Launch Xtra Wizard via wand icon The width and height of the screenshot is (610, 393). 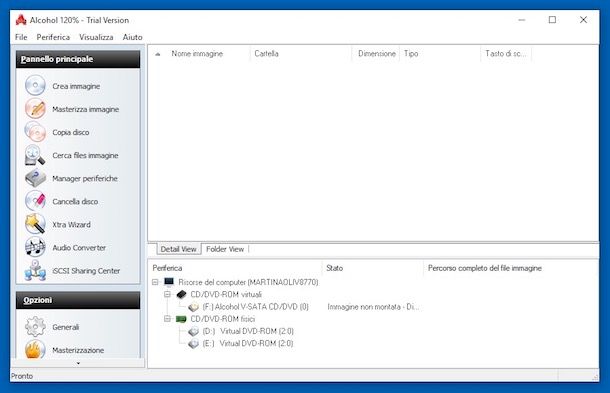coord(35,224)
